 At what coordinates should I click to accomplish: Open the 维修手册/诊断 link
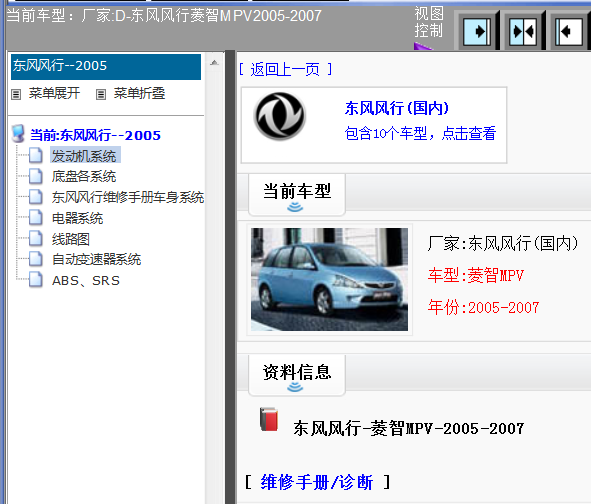317,482
